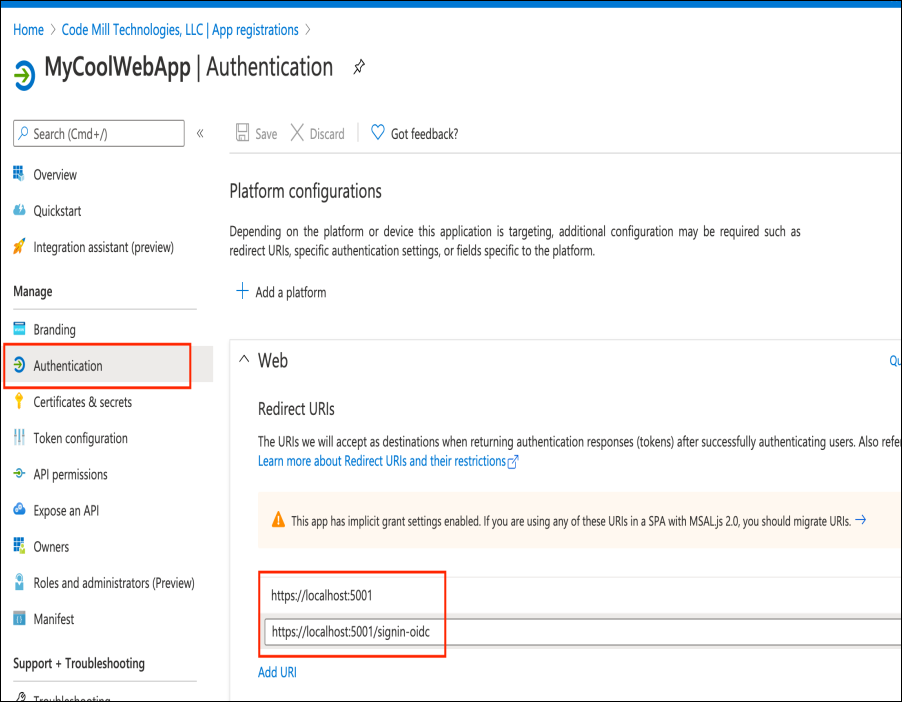Image resolution: width=902 pixels, height=702 pixels.
Task: Edit the localhost:5001/signin-oidc URI field
Action: [x=583, y=632]
